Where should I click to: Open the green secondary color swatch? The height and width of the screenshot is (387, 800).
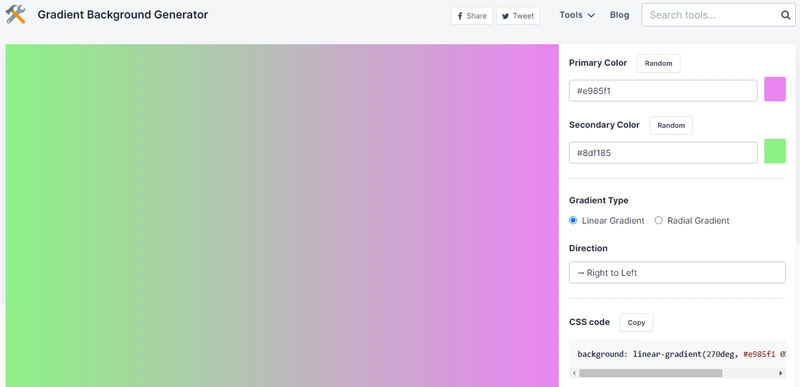(774, 151)
